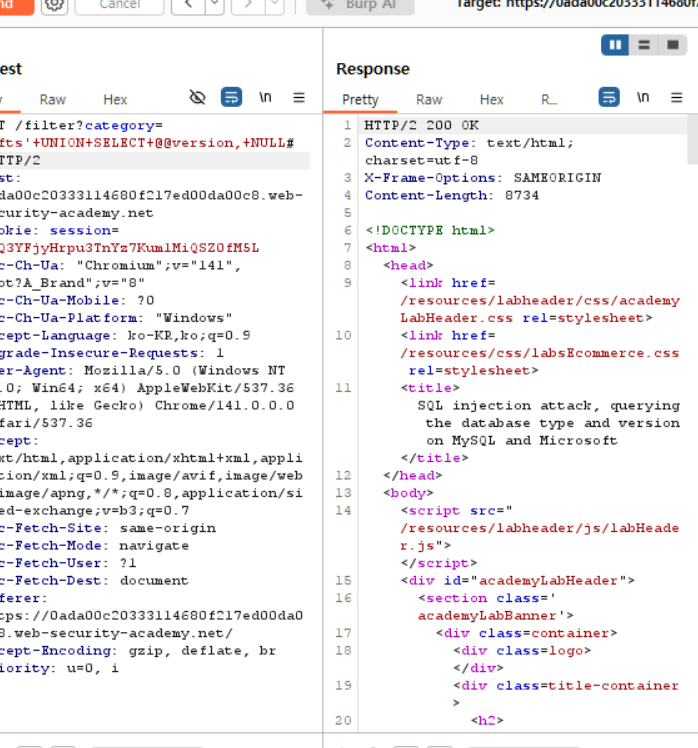Click the Response panel heading
The height and width of the screenshot is (748, 698).
click(373, 69)
